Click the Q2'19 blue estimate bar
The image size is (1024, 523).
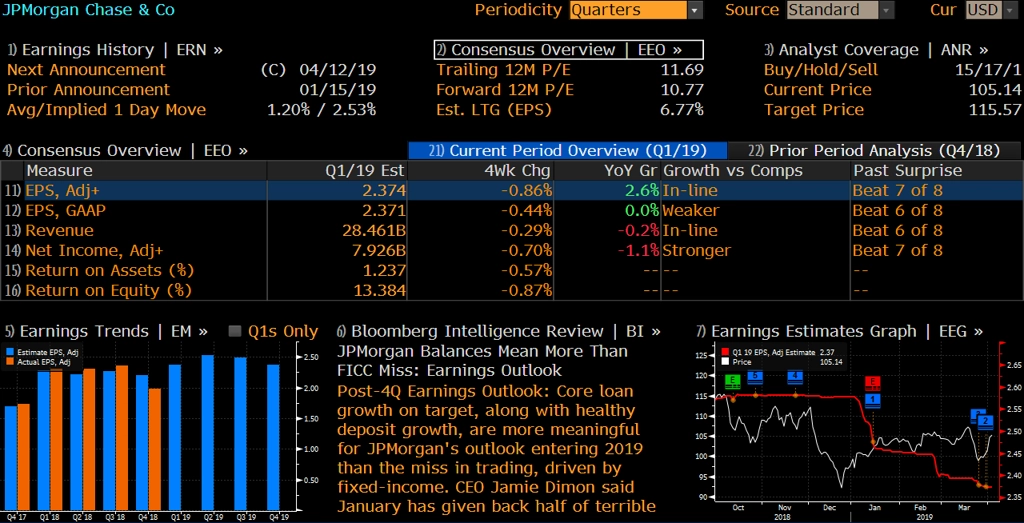[x=208, y=432]
